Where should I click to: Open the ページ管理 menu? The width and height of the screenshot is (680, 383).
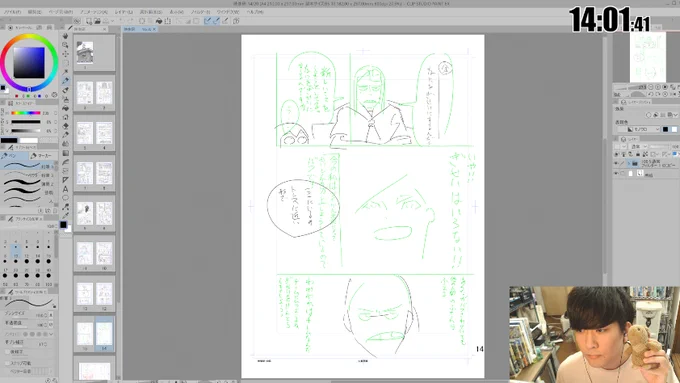[61, 12]
